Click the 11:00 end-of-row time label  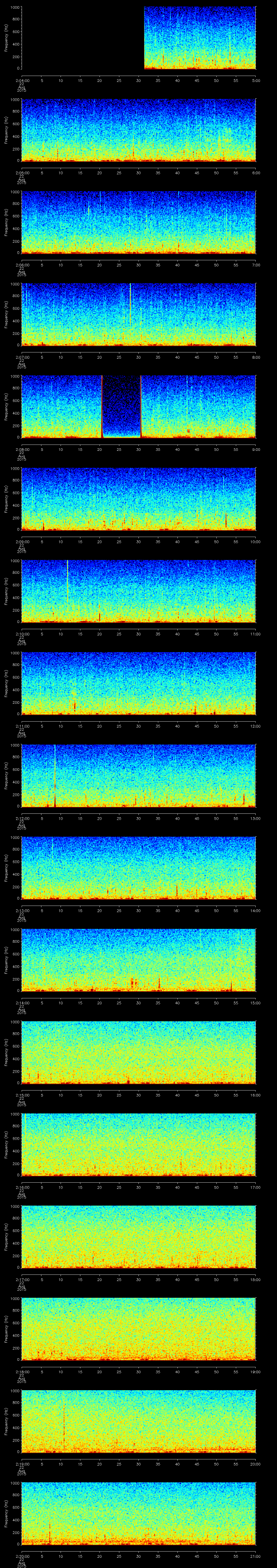(x=256, y=634)
